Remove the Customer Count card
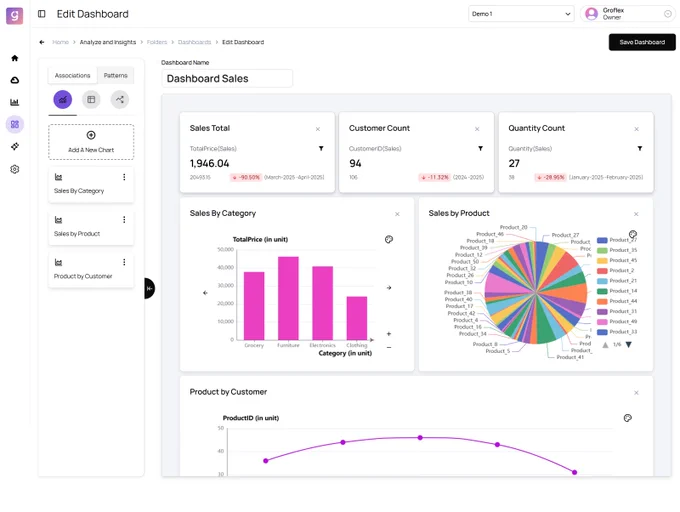Viewport: 680px width, 512px height. pos(477,129)
